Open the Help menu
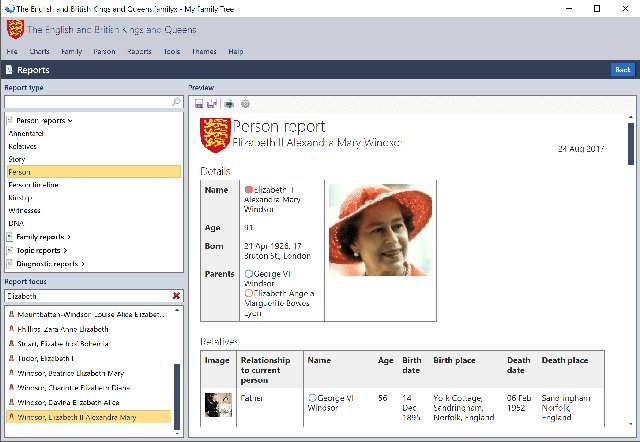 [236, 51]
